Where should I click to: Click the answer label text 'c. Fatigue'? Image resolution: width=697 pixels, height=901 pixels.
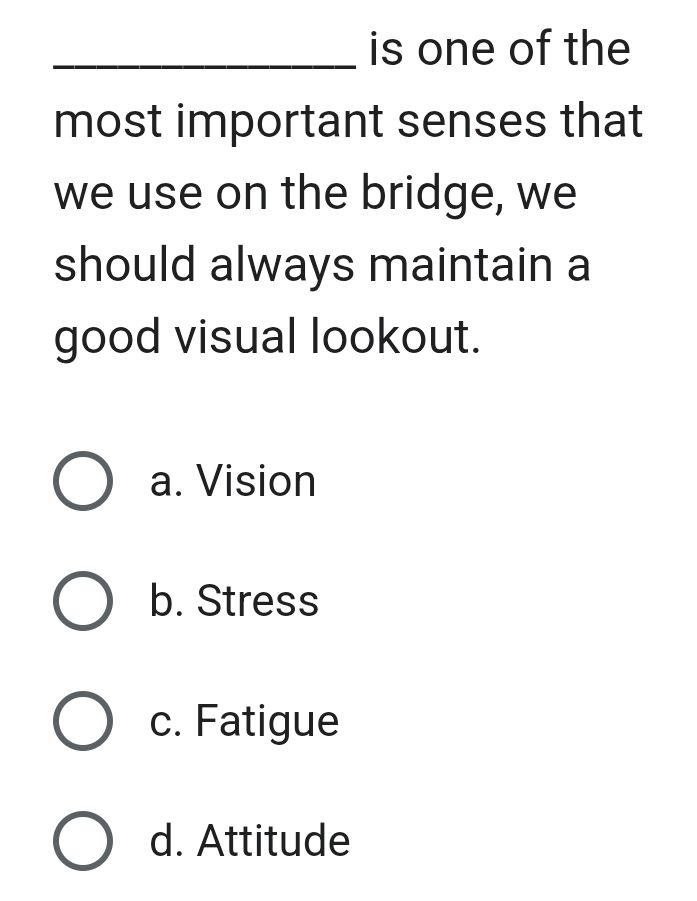tap(244, 720)
